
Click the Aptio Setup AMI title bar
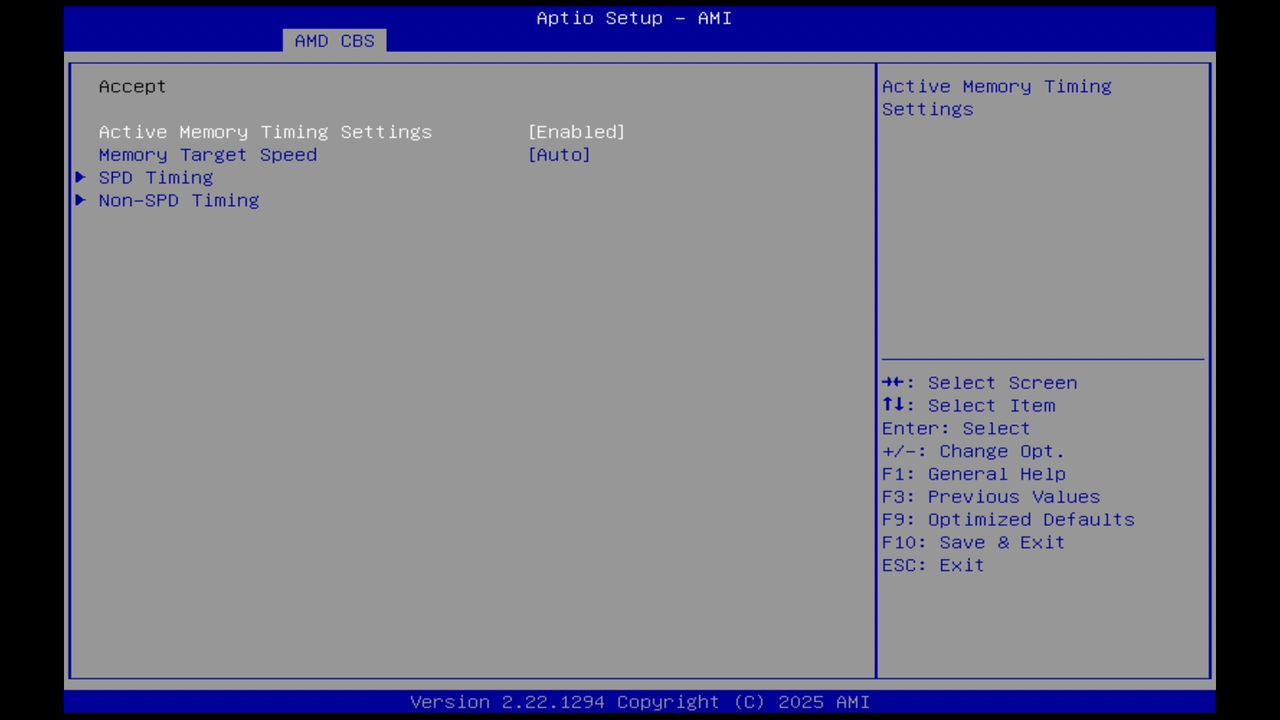(633, 18)
